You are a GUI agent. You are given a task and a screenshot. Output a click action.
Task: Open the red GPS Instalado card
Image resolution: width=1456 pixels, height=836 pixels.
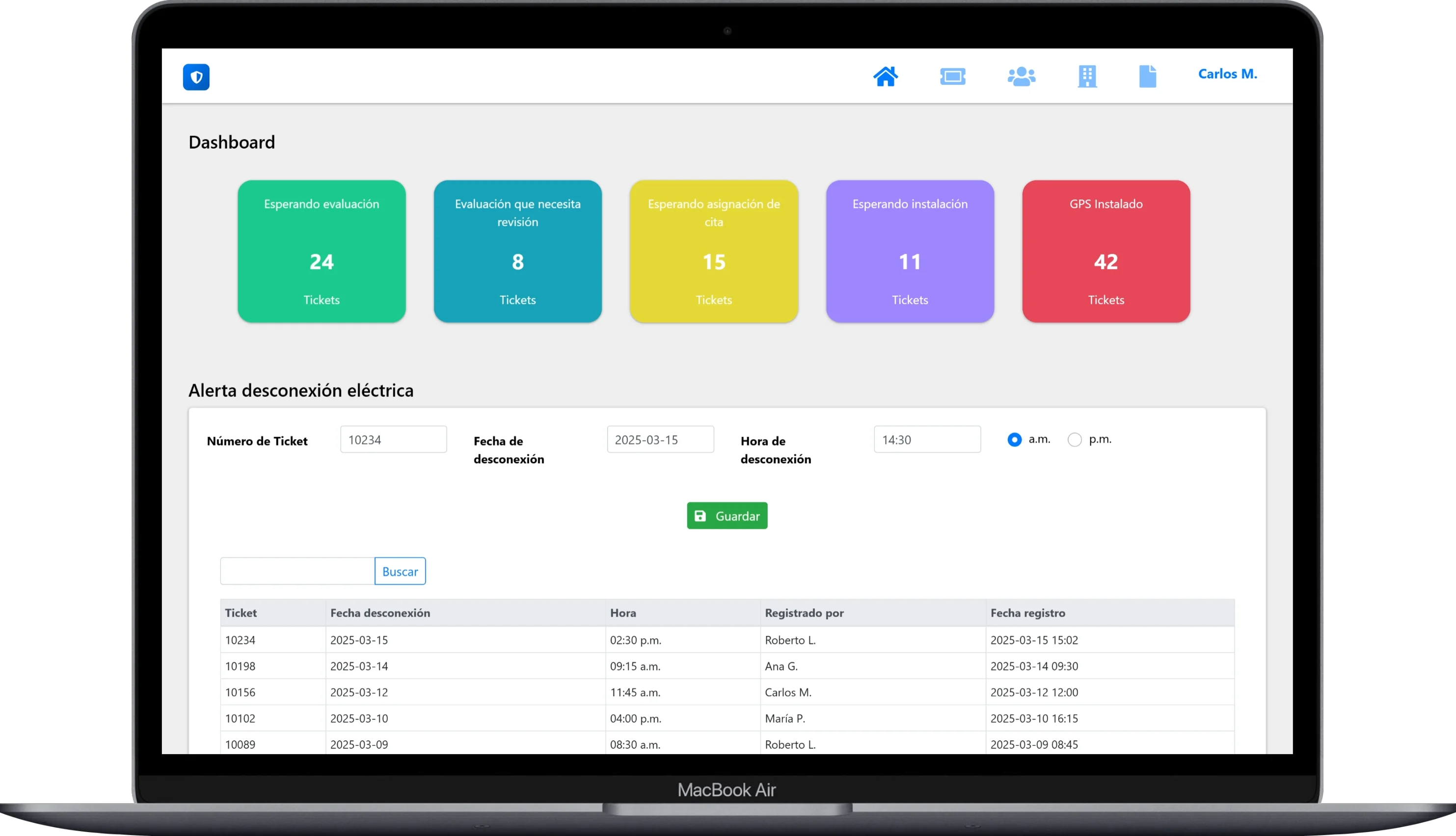tap(1105, 252)
